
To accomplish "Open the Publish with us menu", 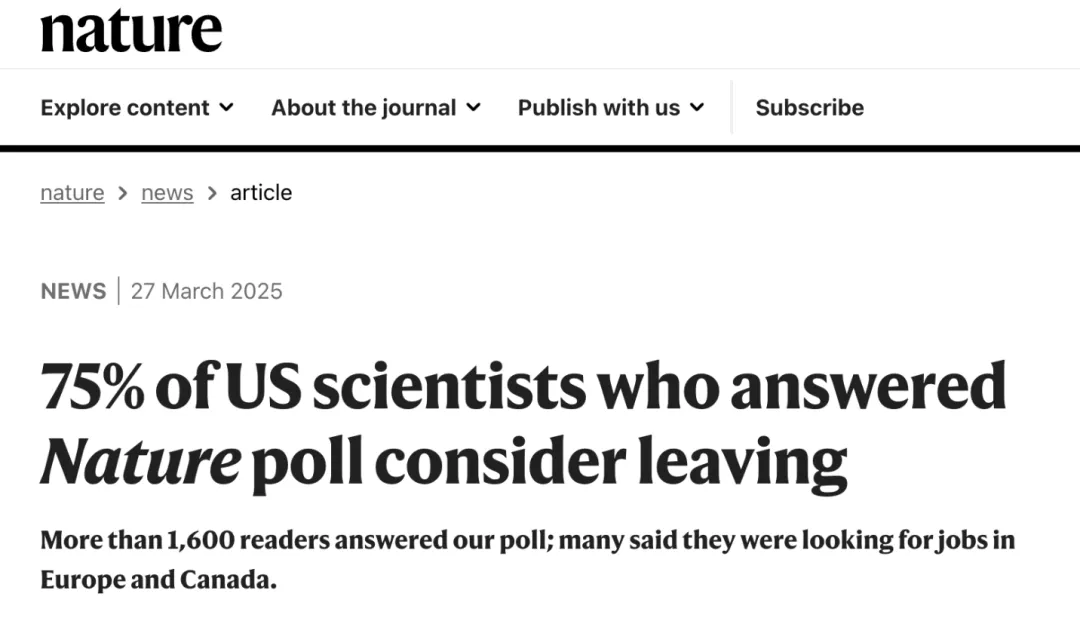I will pyautogui.click(x=611, y=107).
